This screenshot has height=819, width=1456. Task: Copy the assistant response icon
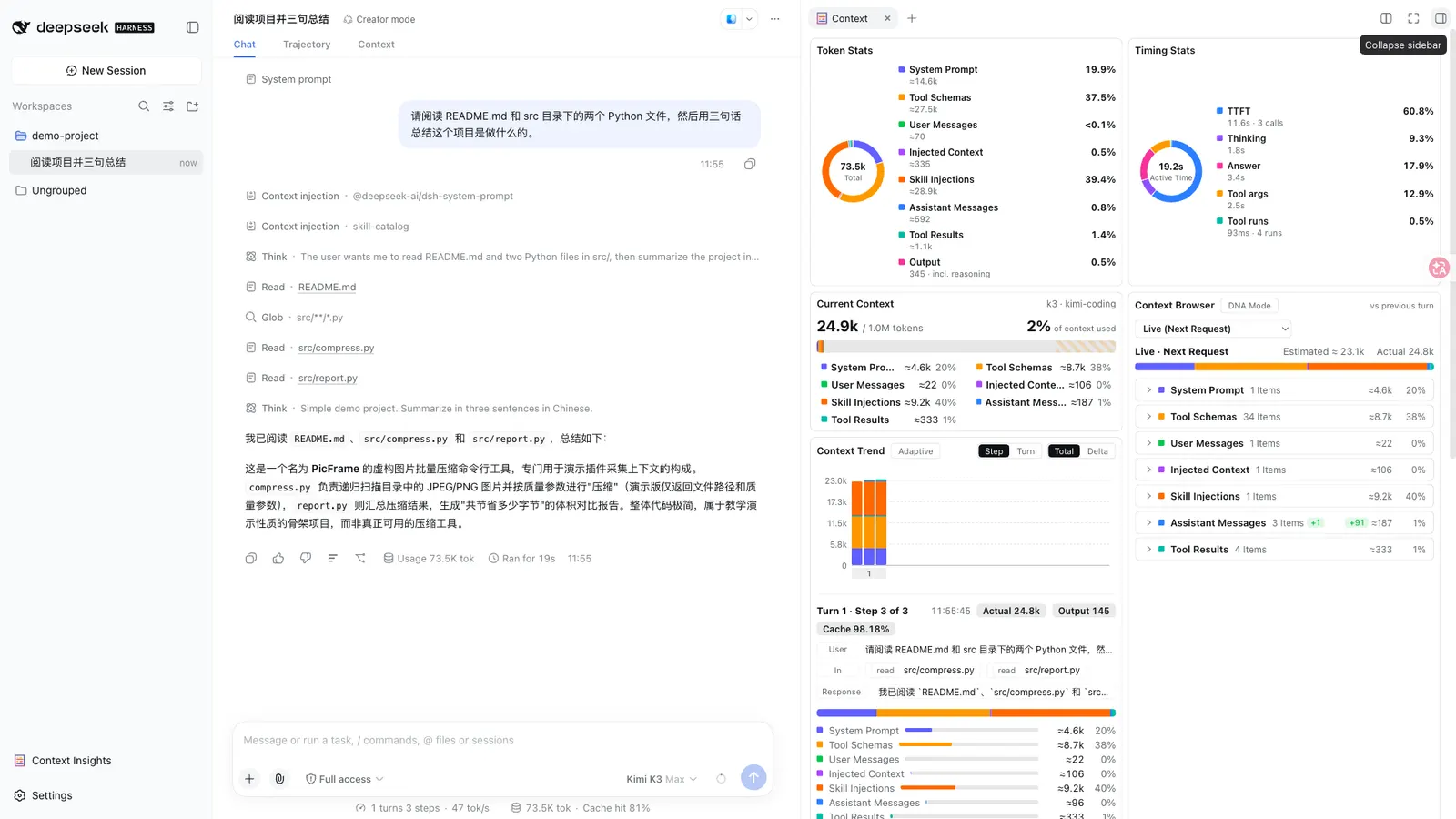coord(251,559)
